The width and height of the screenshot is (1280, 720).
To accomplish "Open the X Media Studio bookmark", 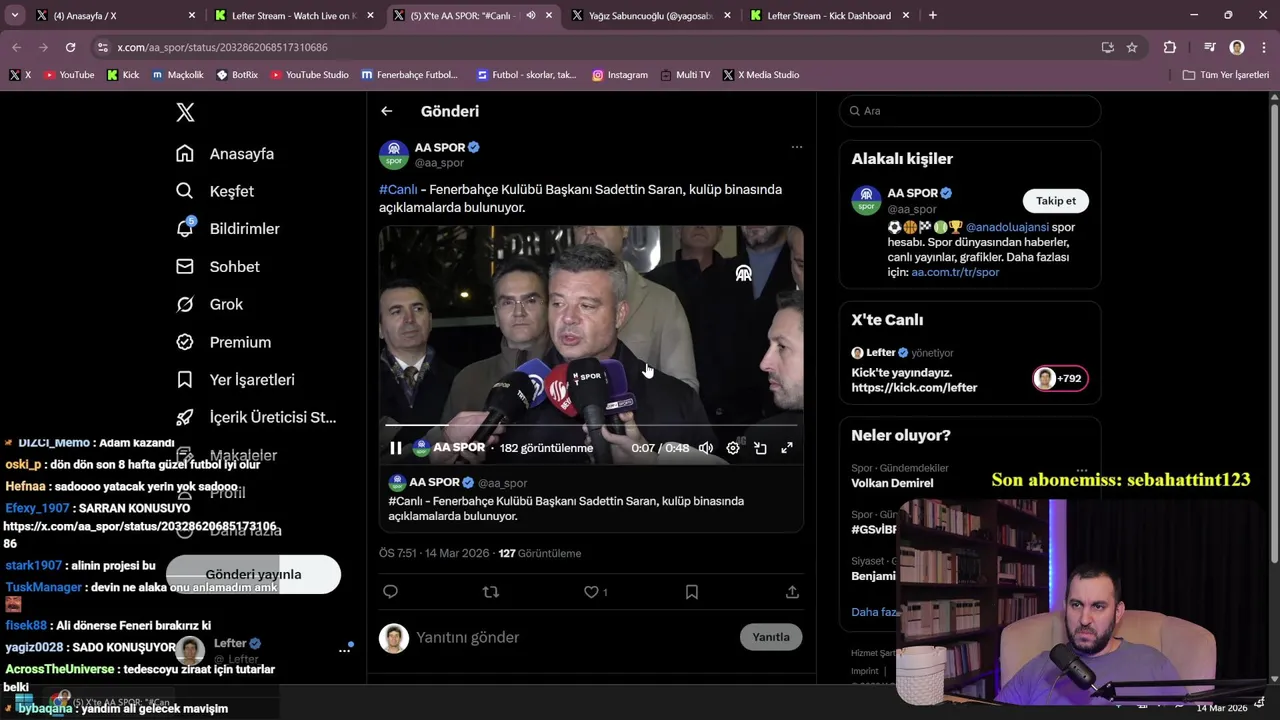I will [x=761, y=75].
